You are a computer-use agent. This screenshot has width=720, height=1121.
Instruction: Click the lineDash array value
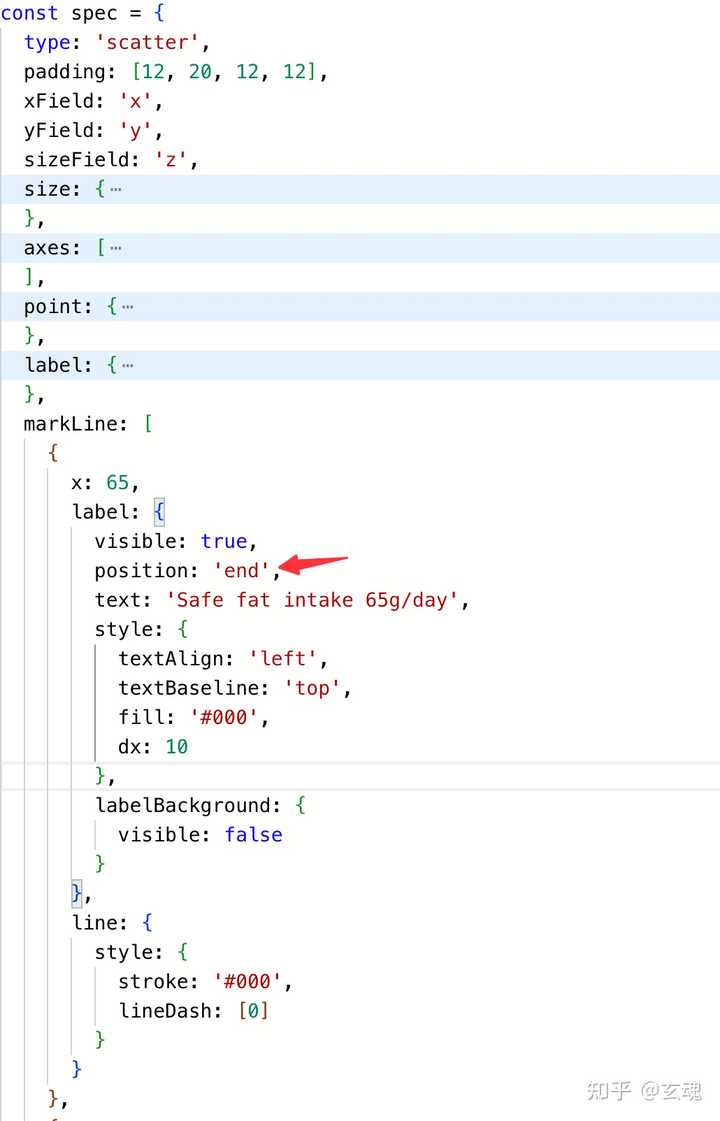pos(254,1011)
